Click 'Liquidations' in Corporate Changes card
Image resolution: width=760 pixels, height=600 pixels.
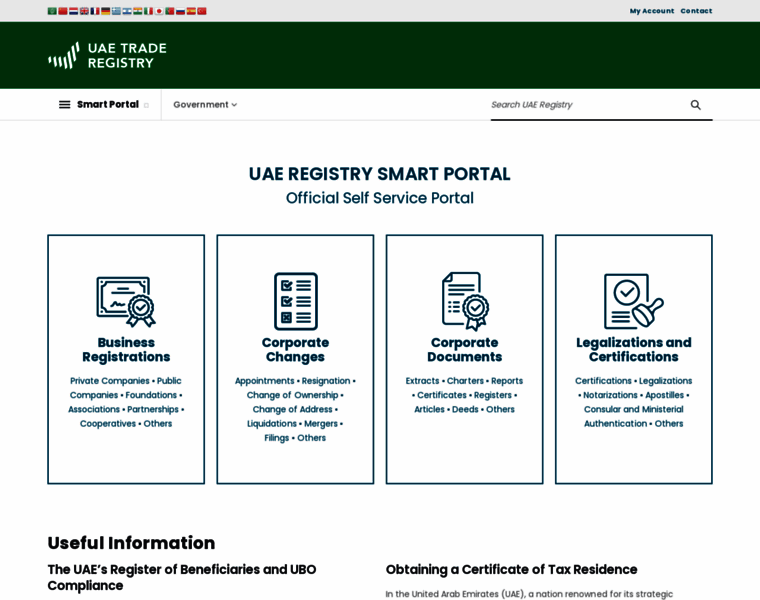point(271,424)
